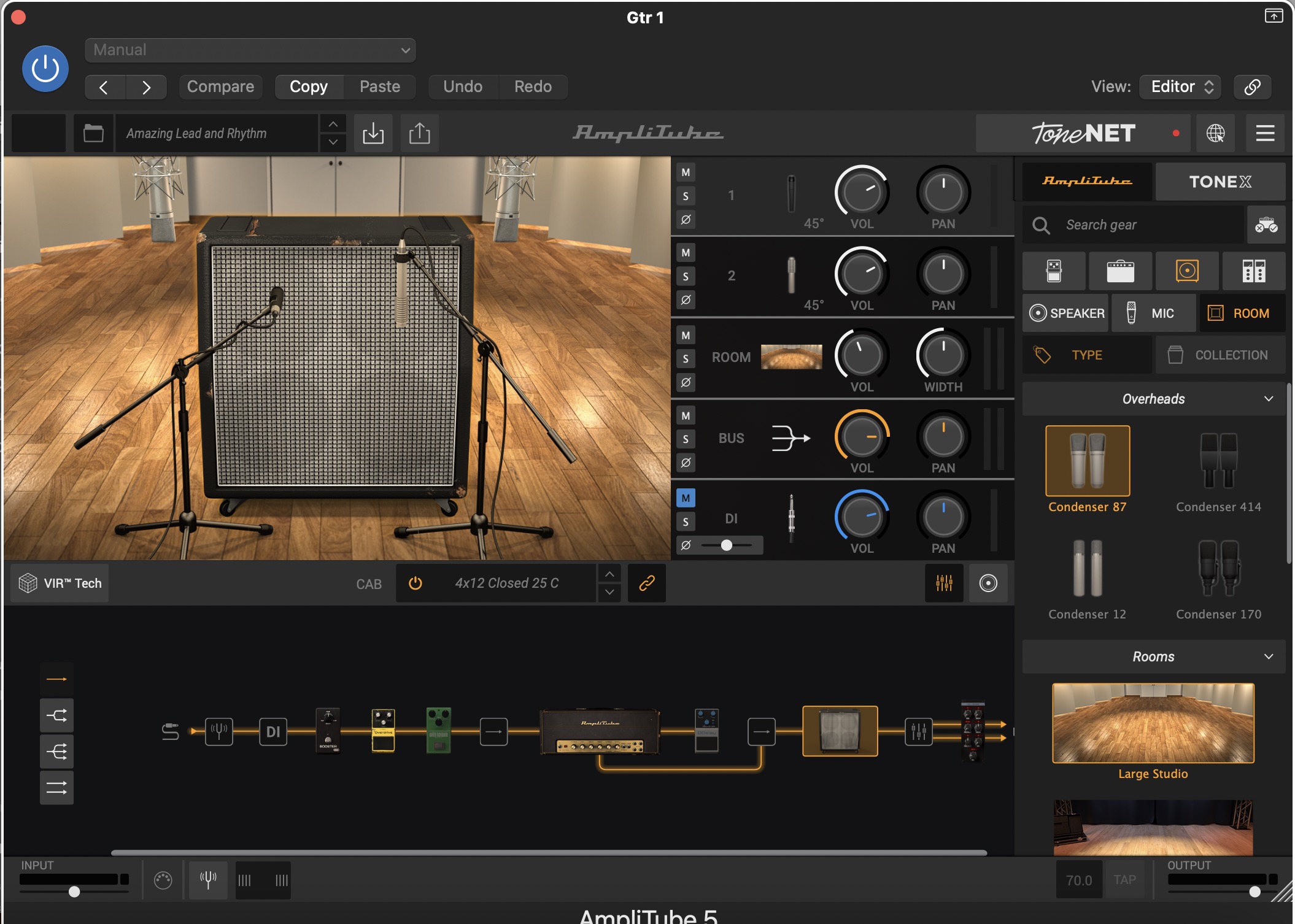1295x924 pixels.
Task: Open the mixer faders view icon
Action: click(944, 583)
